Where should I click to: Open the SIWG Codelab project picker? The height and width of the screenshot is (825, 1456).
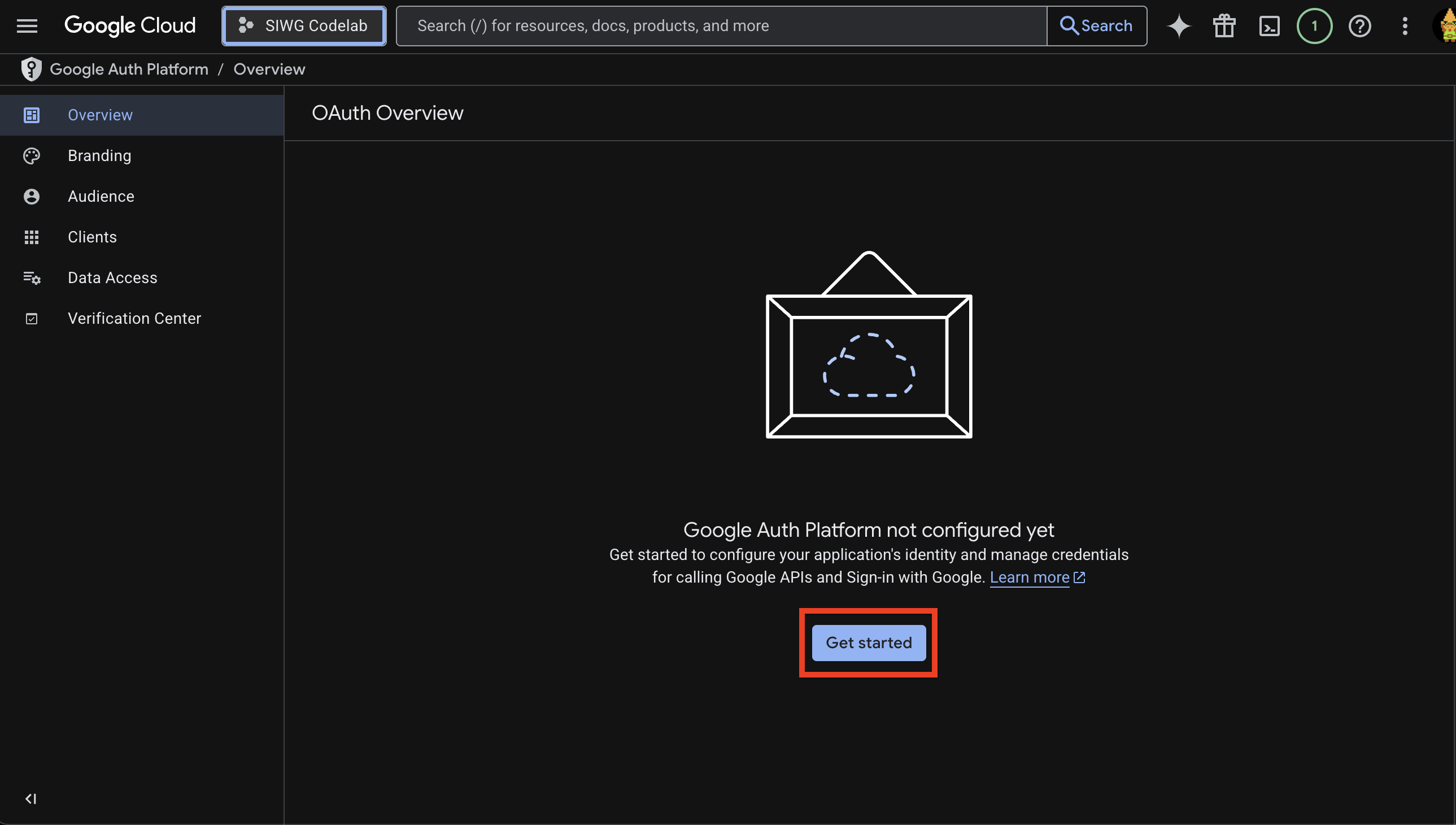[303, 25]
